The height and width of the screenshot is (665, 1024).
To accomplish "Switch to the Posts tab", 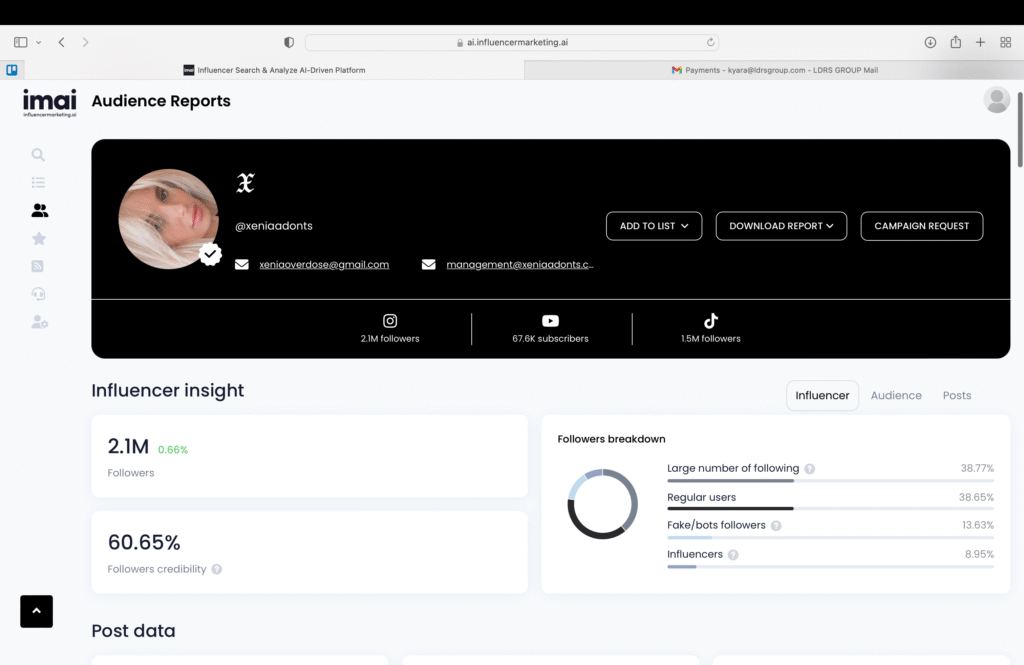I will tap(956, 395).
